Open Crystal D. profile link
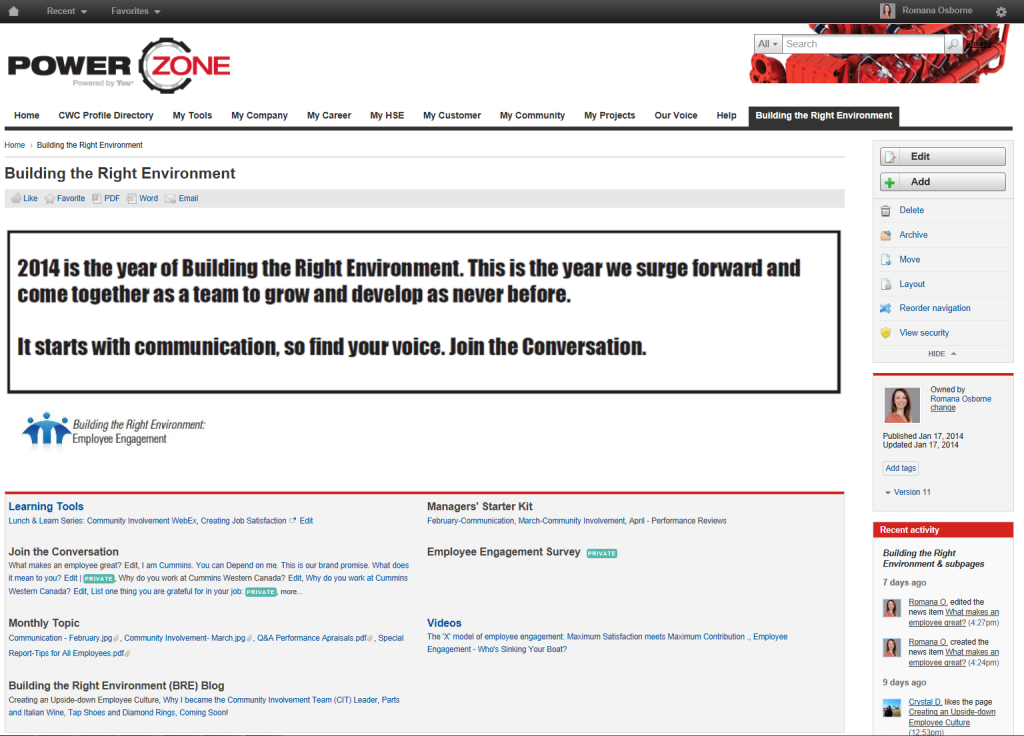This screenshot has height=736, width=1024. 925,702
